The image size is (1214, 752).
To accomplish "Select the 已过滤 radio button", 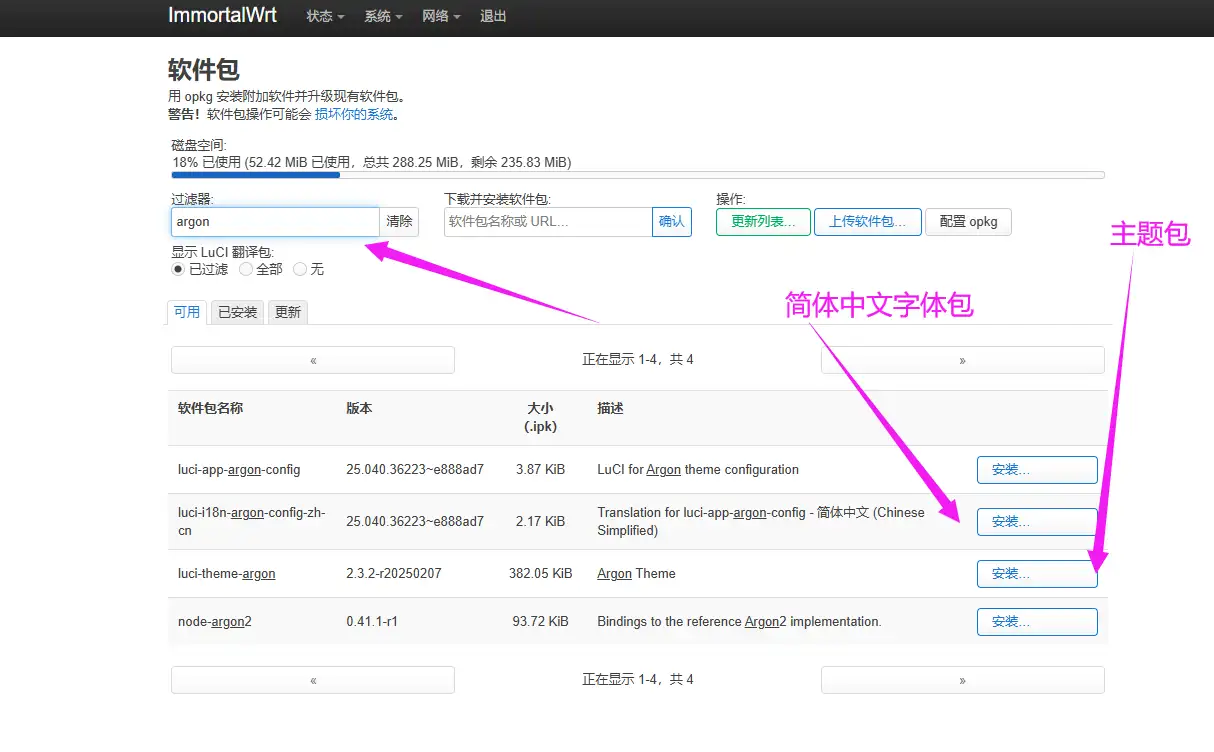I will [x=176, y=269].
